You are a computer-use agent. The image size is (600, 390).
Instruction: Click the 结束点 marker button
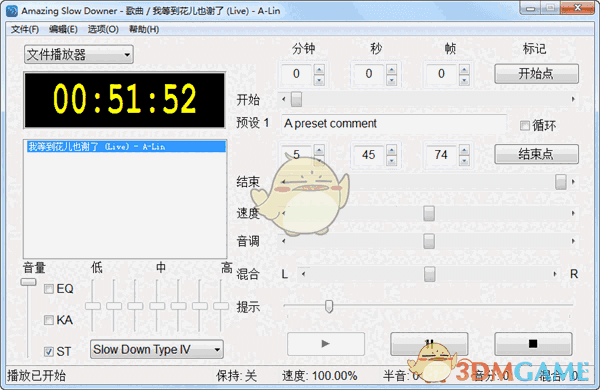(x=536, y=154)
